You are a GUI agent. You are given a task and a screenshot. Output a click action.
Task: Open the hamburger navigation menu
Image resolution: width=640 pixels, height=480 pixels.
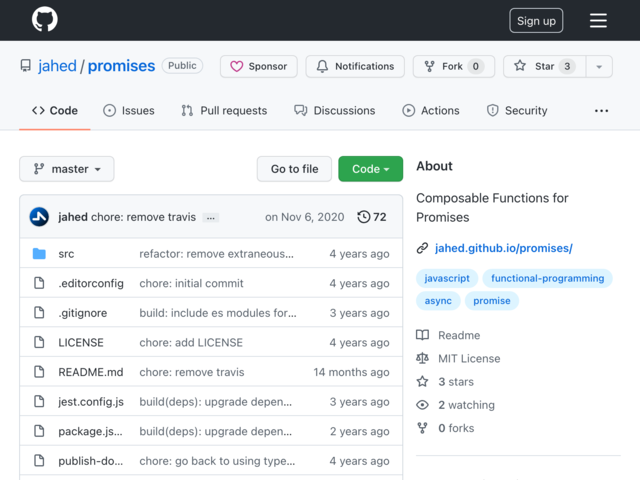click(x=598, y=20)
